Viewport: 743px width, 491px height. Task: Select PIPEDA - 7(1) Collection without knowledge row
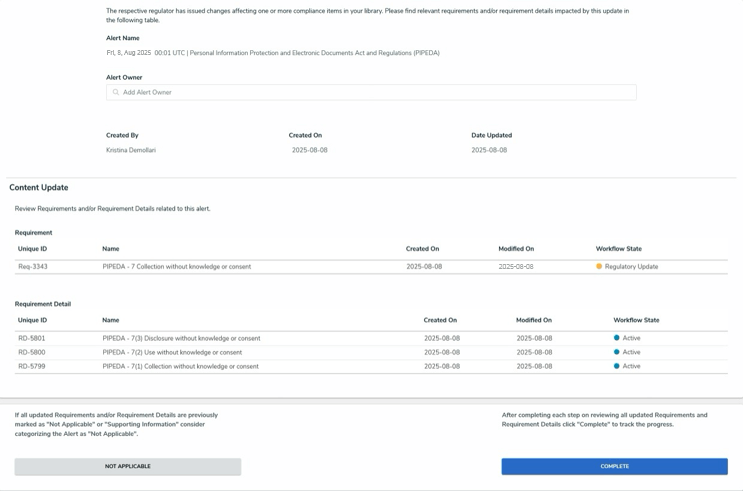(180, 366)
